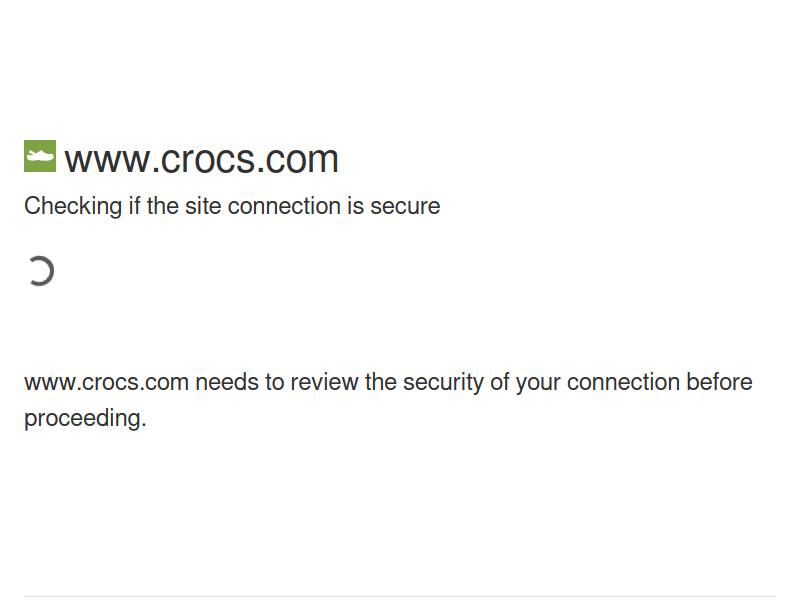Click the word 'proceeding.' in the paragraph
Viewport: 800px width, 600px height.
click(85, 418)
